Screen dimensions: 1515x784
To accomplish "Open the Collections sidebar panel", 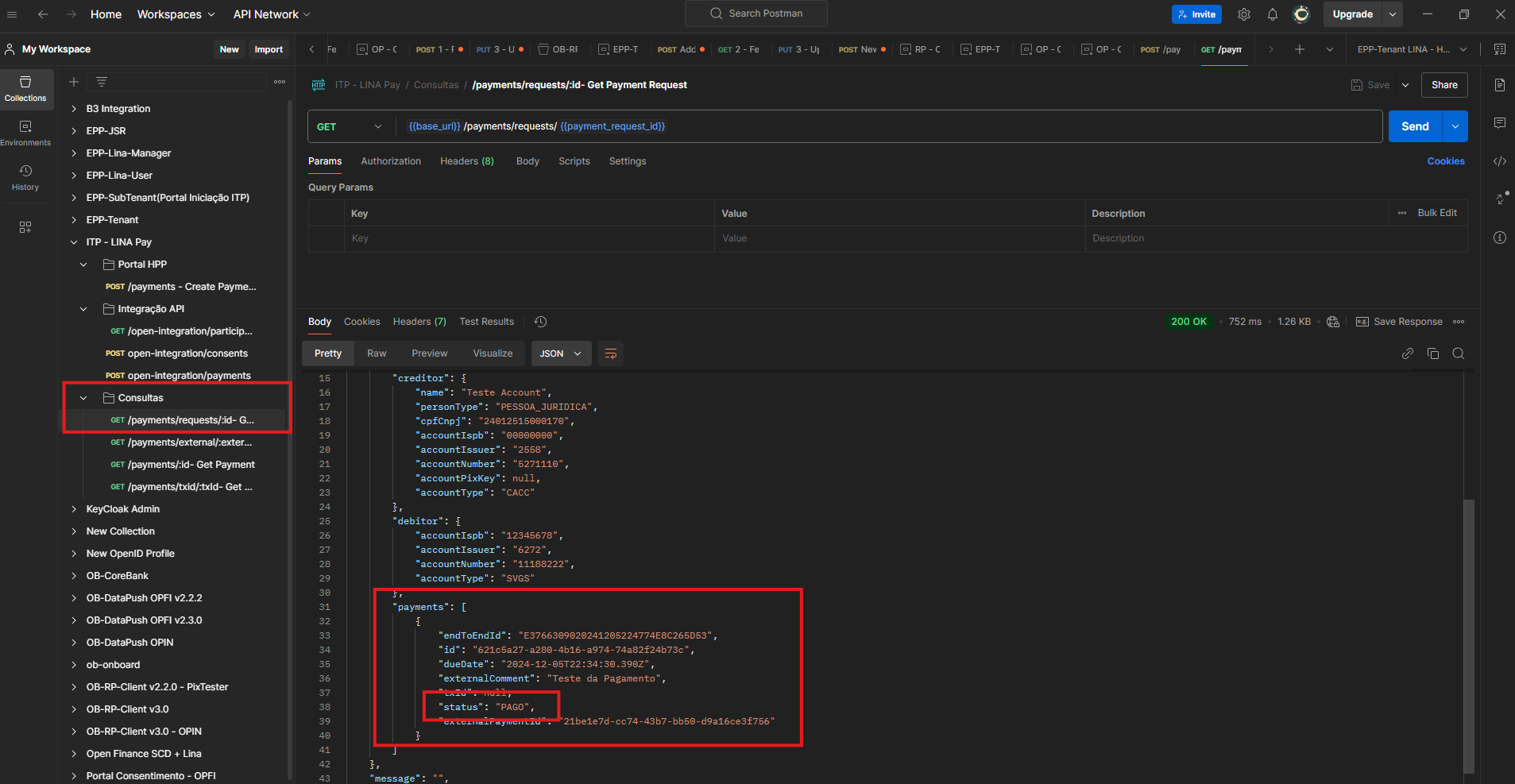I will (x=25, y=88).
